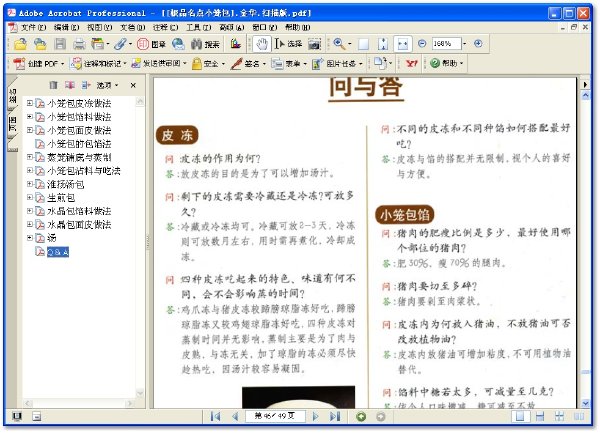Screen dimensions: 600x433
Task: Toggle Fit Width page view
Action: (x=403, y=44)
